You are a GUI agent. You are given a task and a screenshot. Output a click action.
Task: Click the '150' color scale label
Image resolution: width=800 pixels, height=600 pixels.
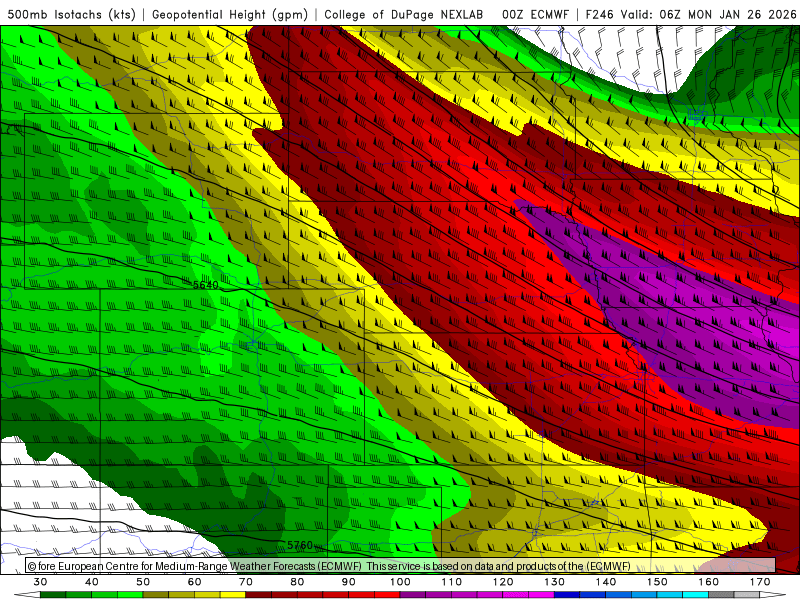658,582
